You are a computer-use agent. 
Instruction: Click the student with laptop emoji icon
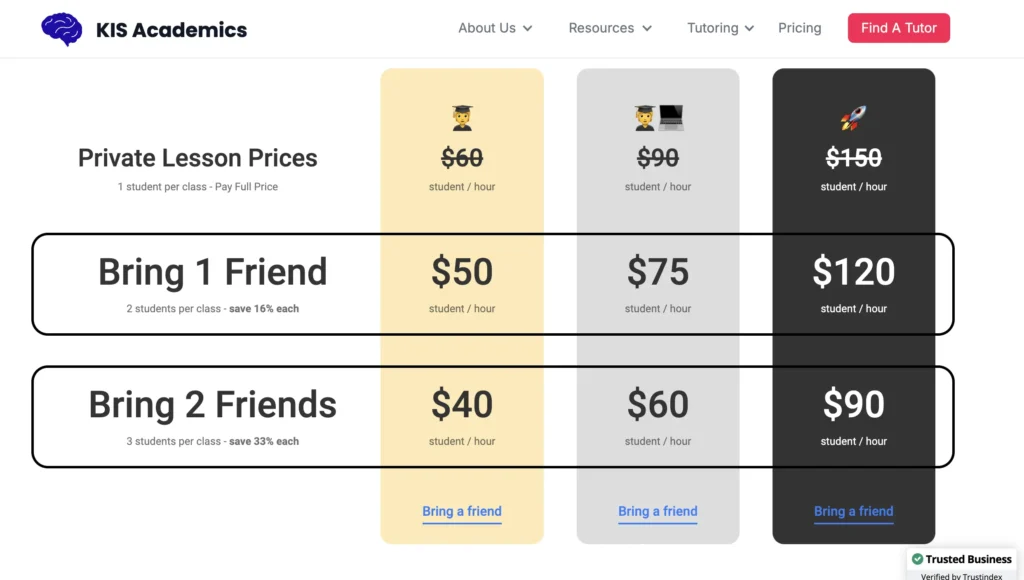pos(658,118)
